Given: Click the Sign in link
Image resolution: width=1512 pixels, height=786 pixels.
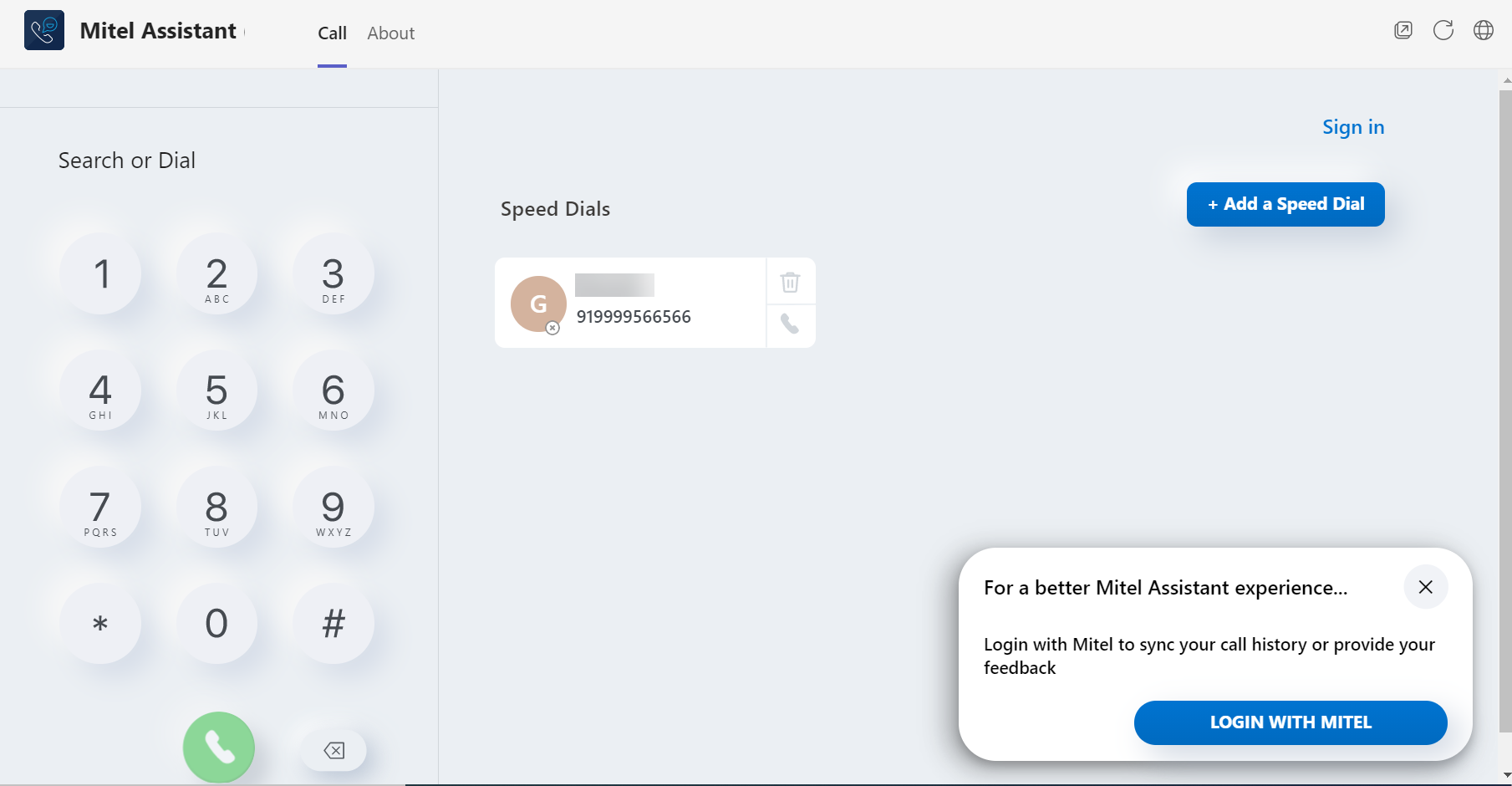Looking at the screenshot, I should point(1352,127).
